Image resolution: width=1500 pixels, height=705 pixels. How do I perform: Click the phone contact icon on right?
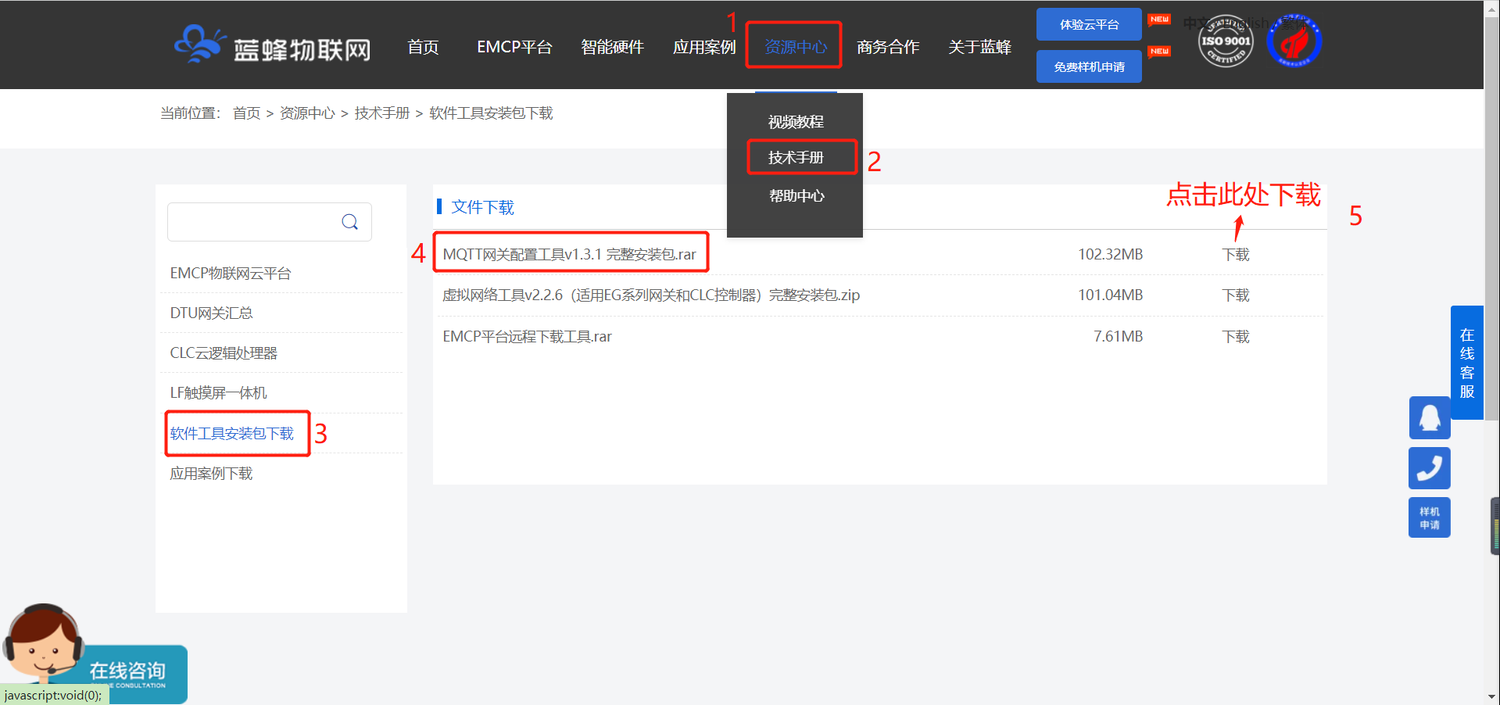(x=1430, y=468)
